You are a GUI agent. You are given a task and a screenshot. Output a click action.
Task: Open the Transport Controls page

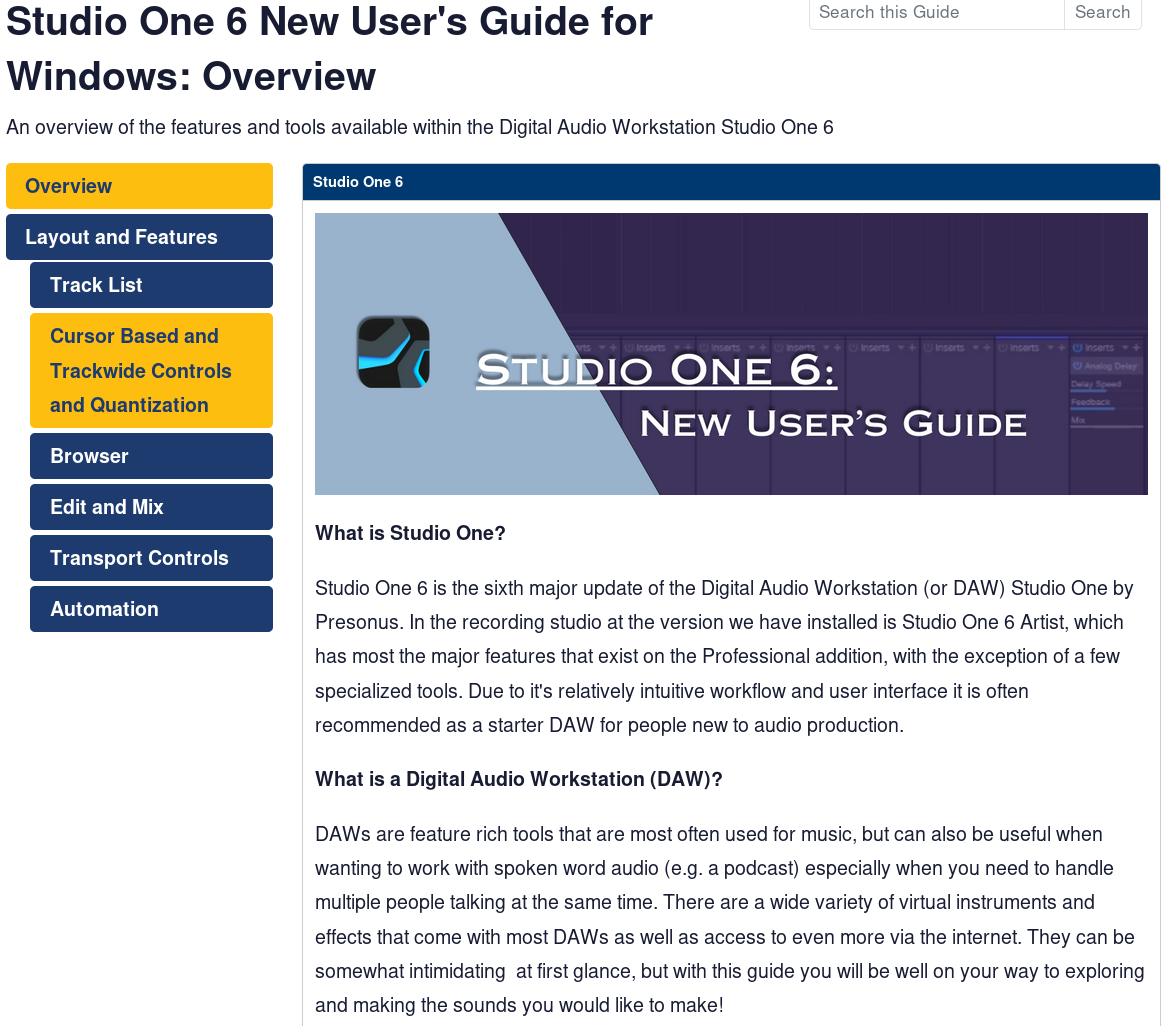click(151, 558)
